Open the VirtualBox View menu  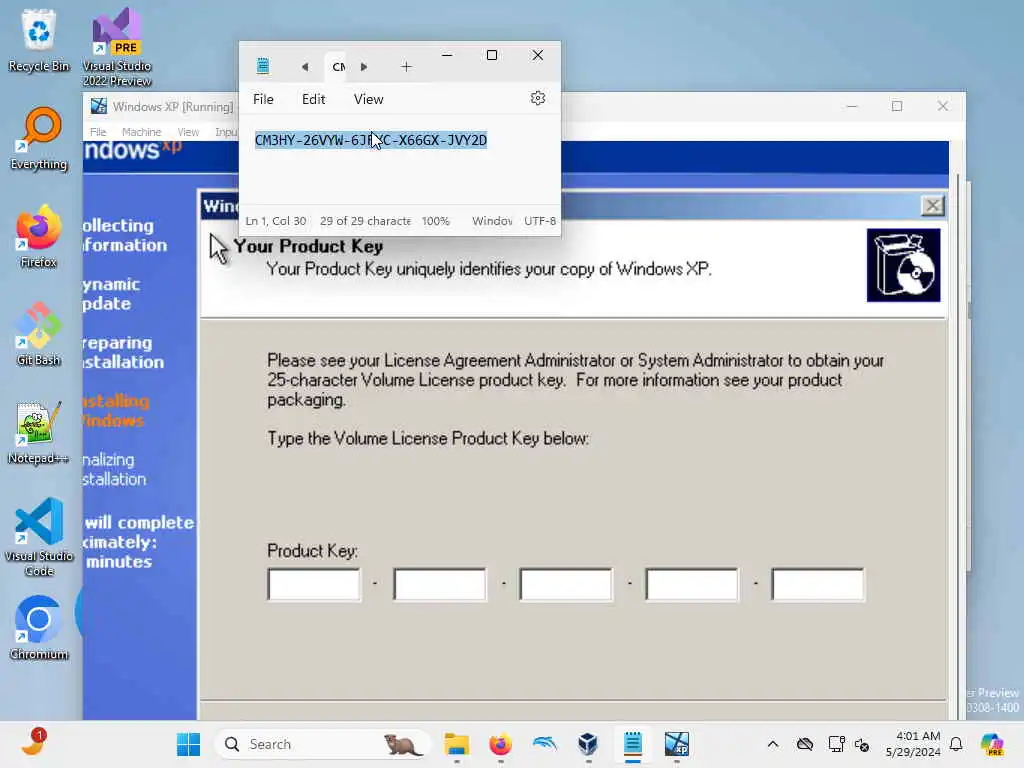[188, 132]
